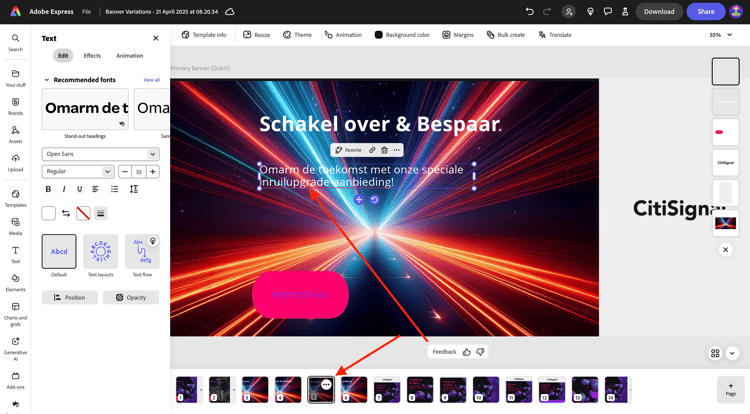750x414 pixels.
Task: Open Your stuff in sidebar
Action: (x=15, y=78)
